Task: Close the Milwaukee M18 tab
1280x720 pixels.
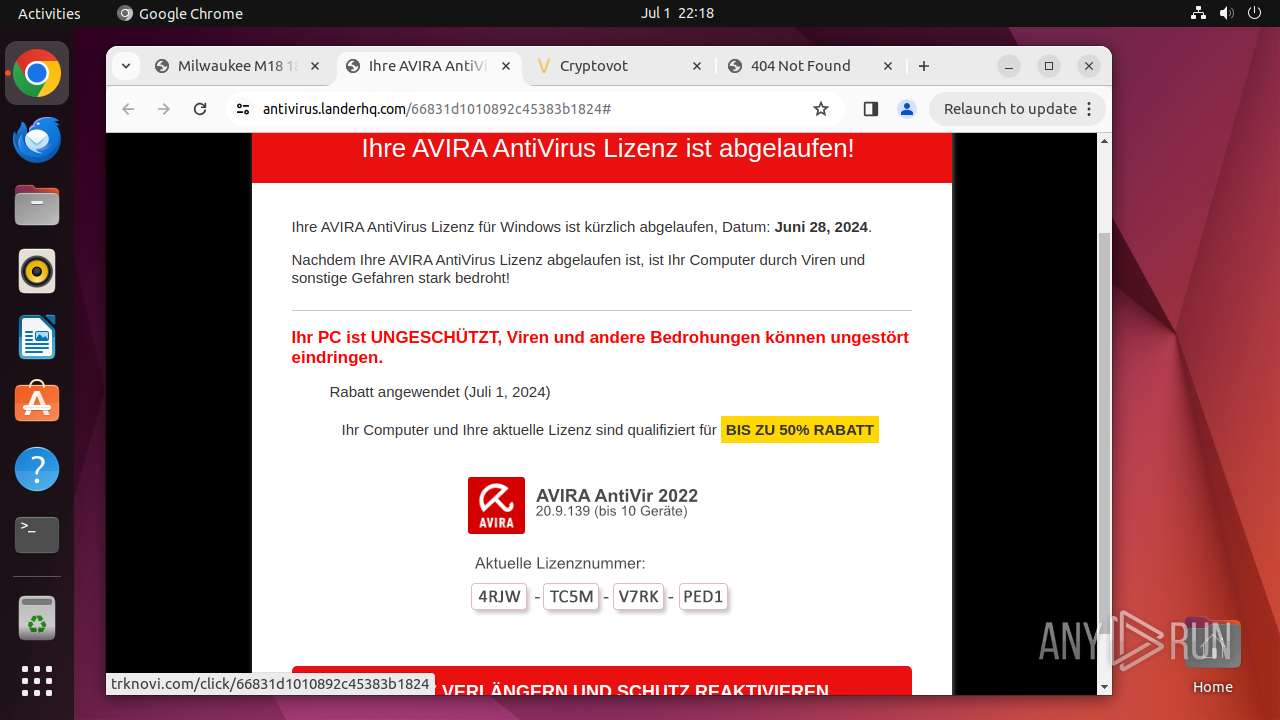Action: [x=315, y=66]
